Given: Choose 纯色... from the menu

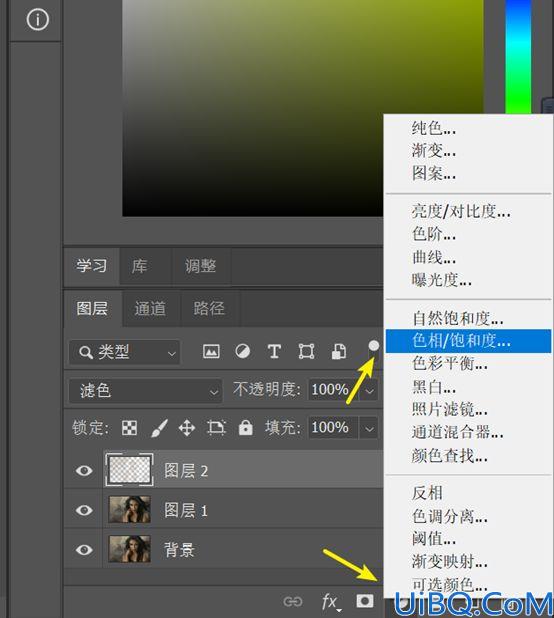Looking at the screenshot, I should point(468,128).
